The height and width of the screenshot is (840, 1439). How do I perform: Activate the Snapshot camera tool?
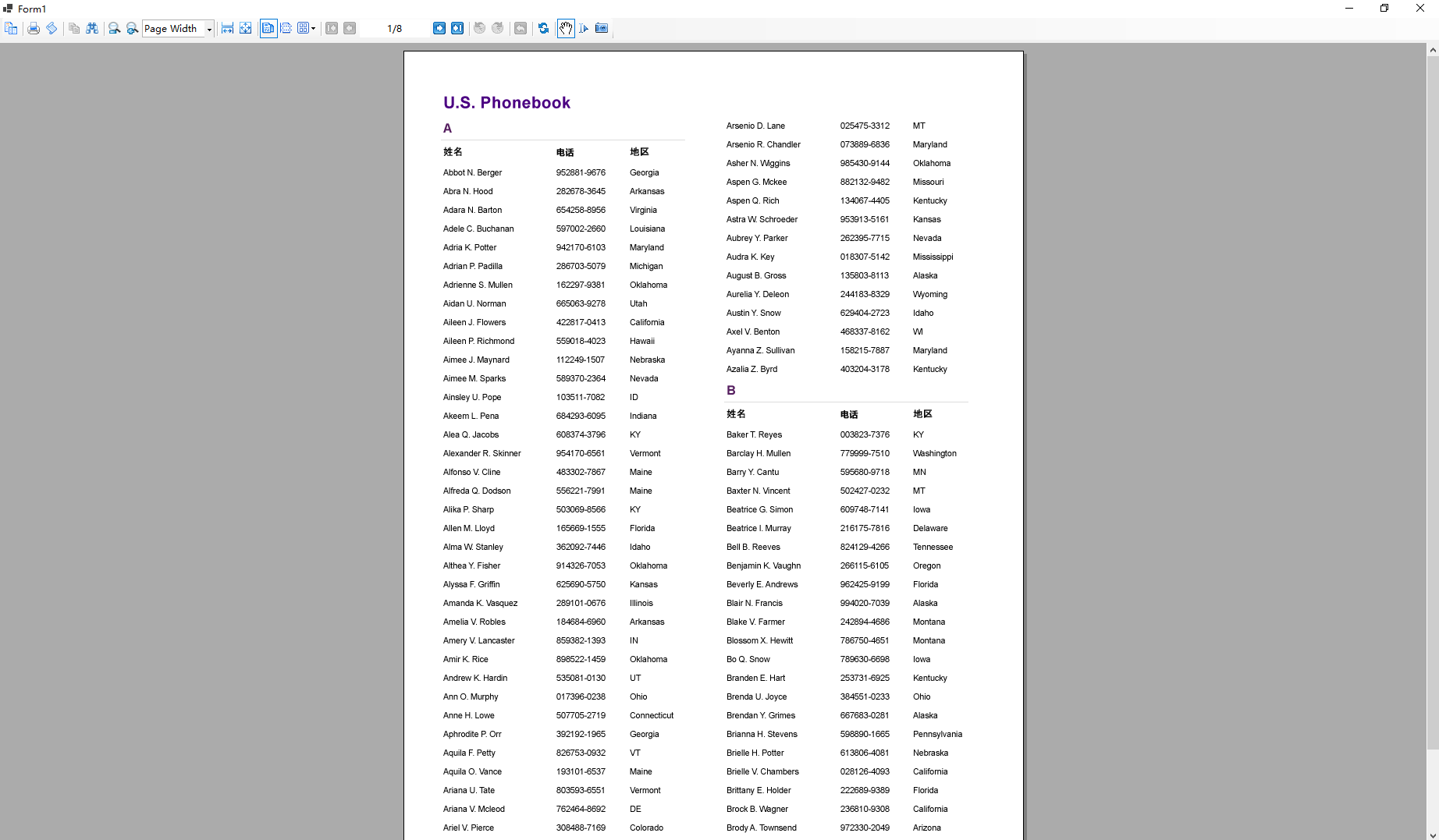pyautogui.click(x=602, y=28)
